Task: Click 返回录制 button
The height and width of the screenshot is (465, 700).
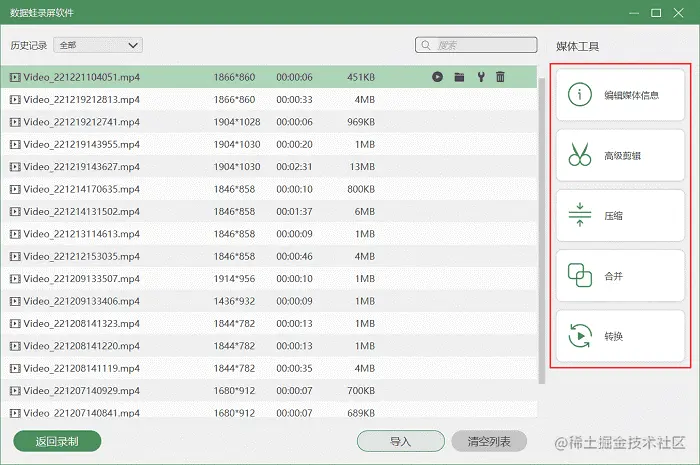Action: click(57, 441)
